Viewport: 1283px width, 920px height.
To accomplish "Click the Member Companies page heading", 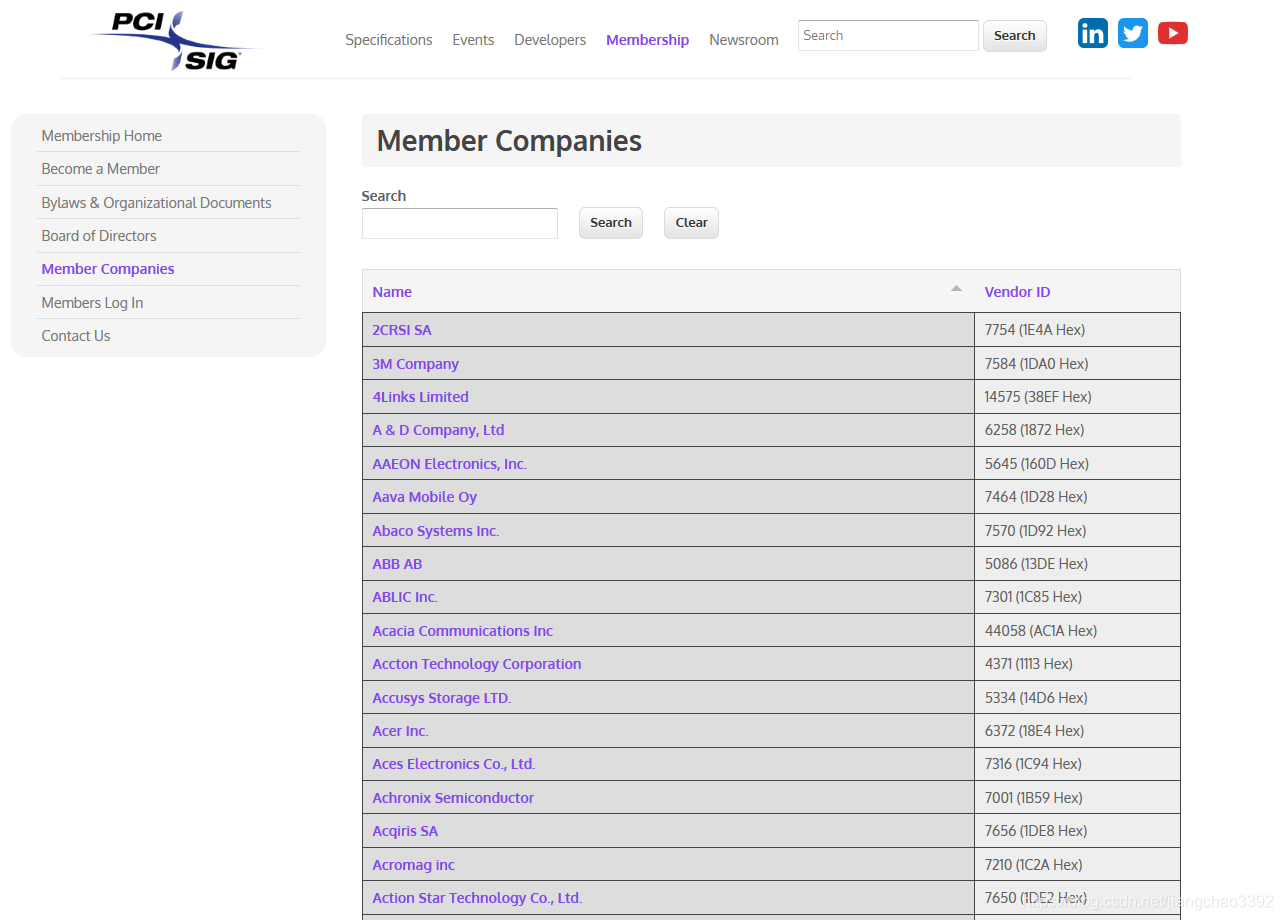I will point(509,141).
